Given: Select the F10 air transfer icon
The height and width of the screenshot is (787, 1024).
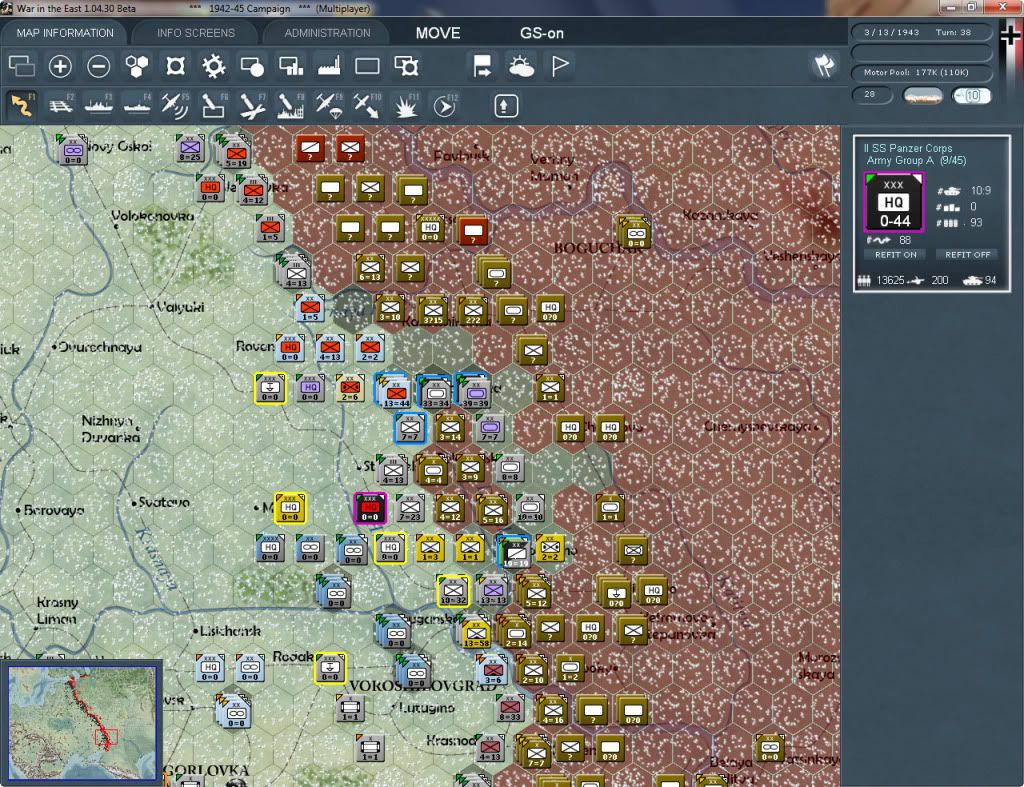Looking at the screenshot, I should 367,105.
